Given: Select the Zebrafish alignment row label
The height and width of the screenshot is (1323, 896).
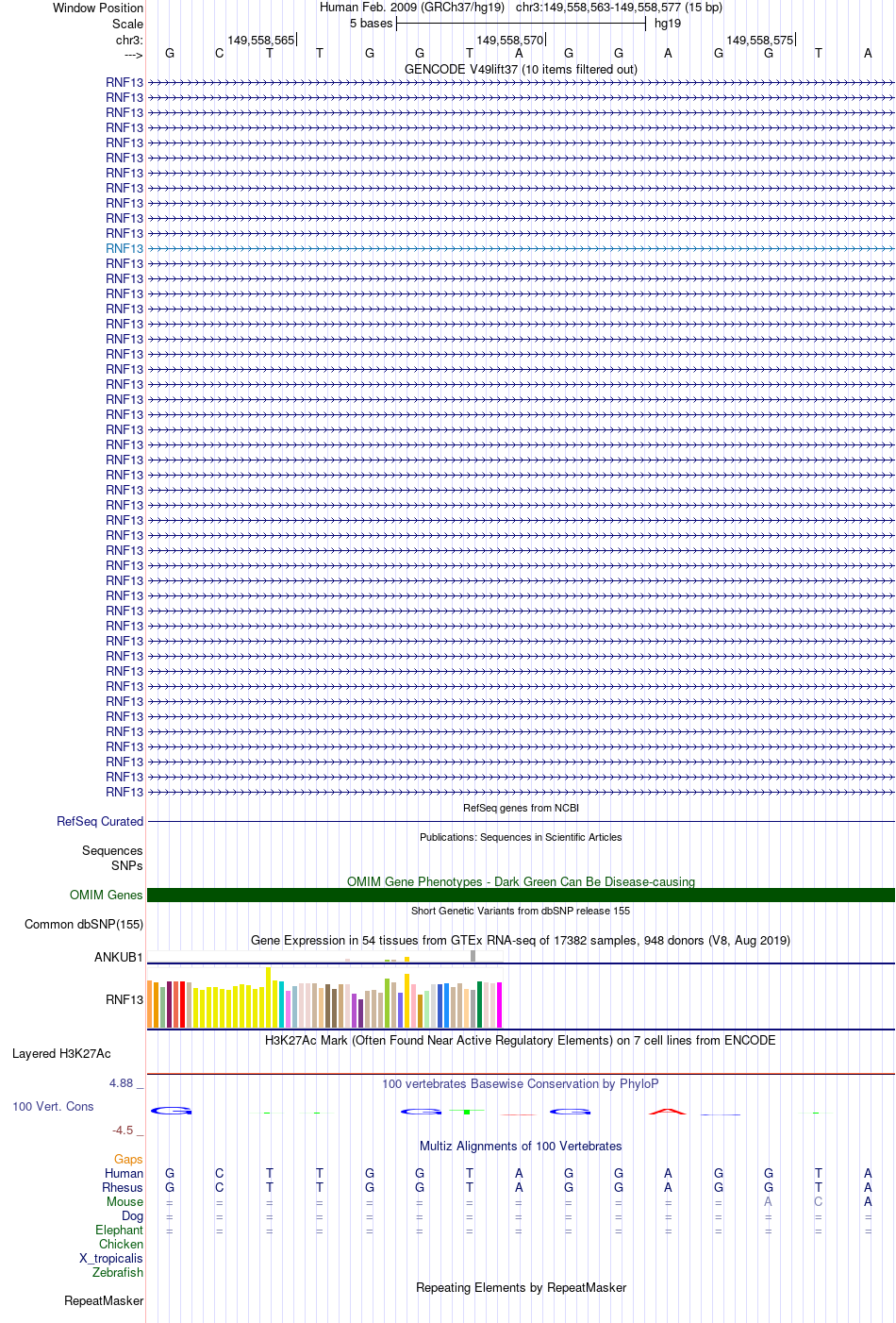Looking at the screenshot, I should (x=118, y=1273).
